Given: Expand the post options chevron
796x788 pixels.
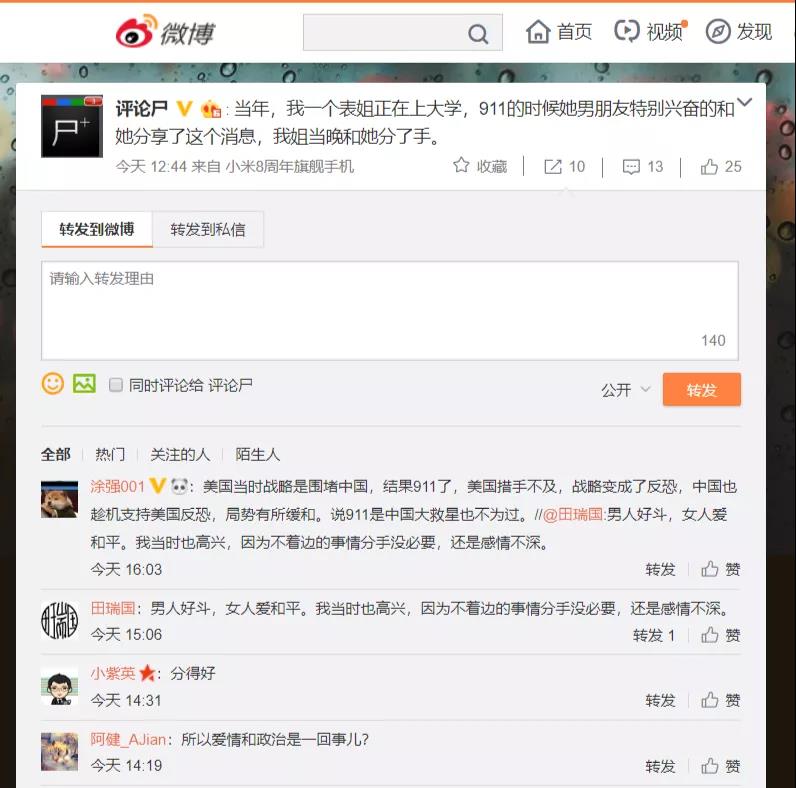Looking at the screenshot, I should click(744, 102).
